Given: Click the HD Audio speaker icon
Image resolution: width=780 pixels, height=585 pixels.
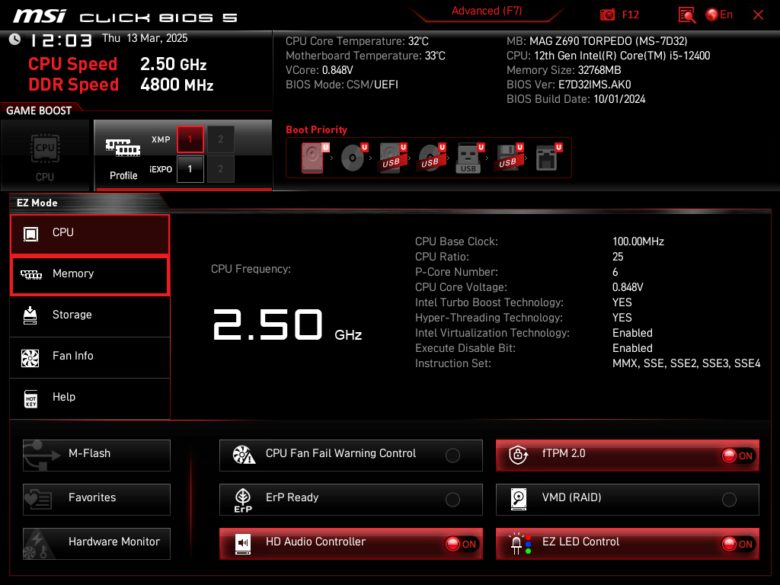Looking at the screenshot, I should point(243,544).
